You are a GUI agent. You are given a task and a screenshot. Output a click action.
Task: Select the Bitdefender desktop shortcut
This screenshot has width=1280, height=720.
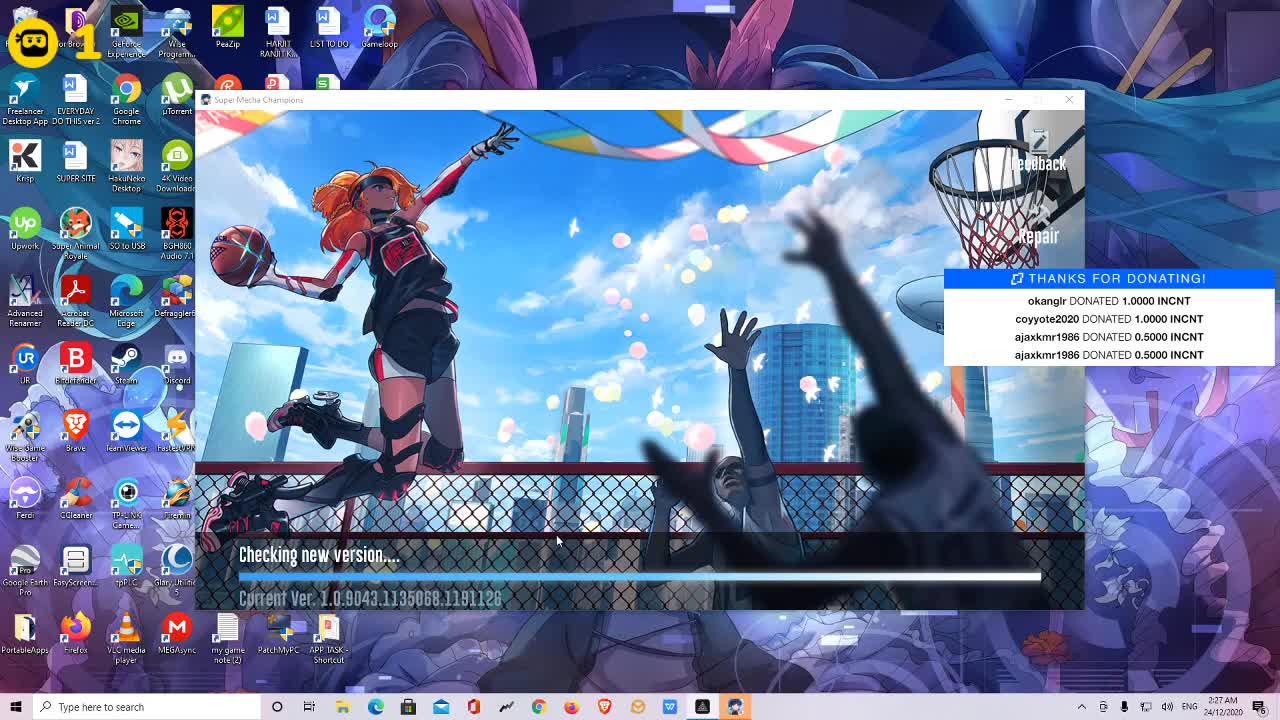click(76, 364)
